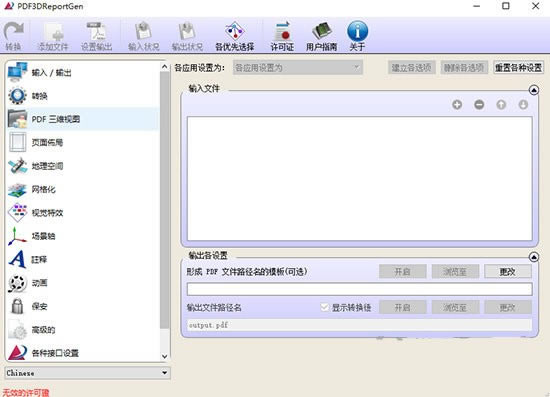Image resolution: width=550 pixels, height=397 pixels.
Task: Open the 场景轴 sidebar section
Action: pyautogui.click(x=83, y=236)
